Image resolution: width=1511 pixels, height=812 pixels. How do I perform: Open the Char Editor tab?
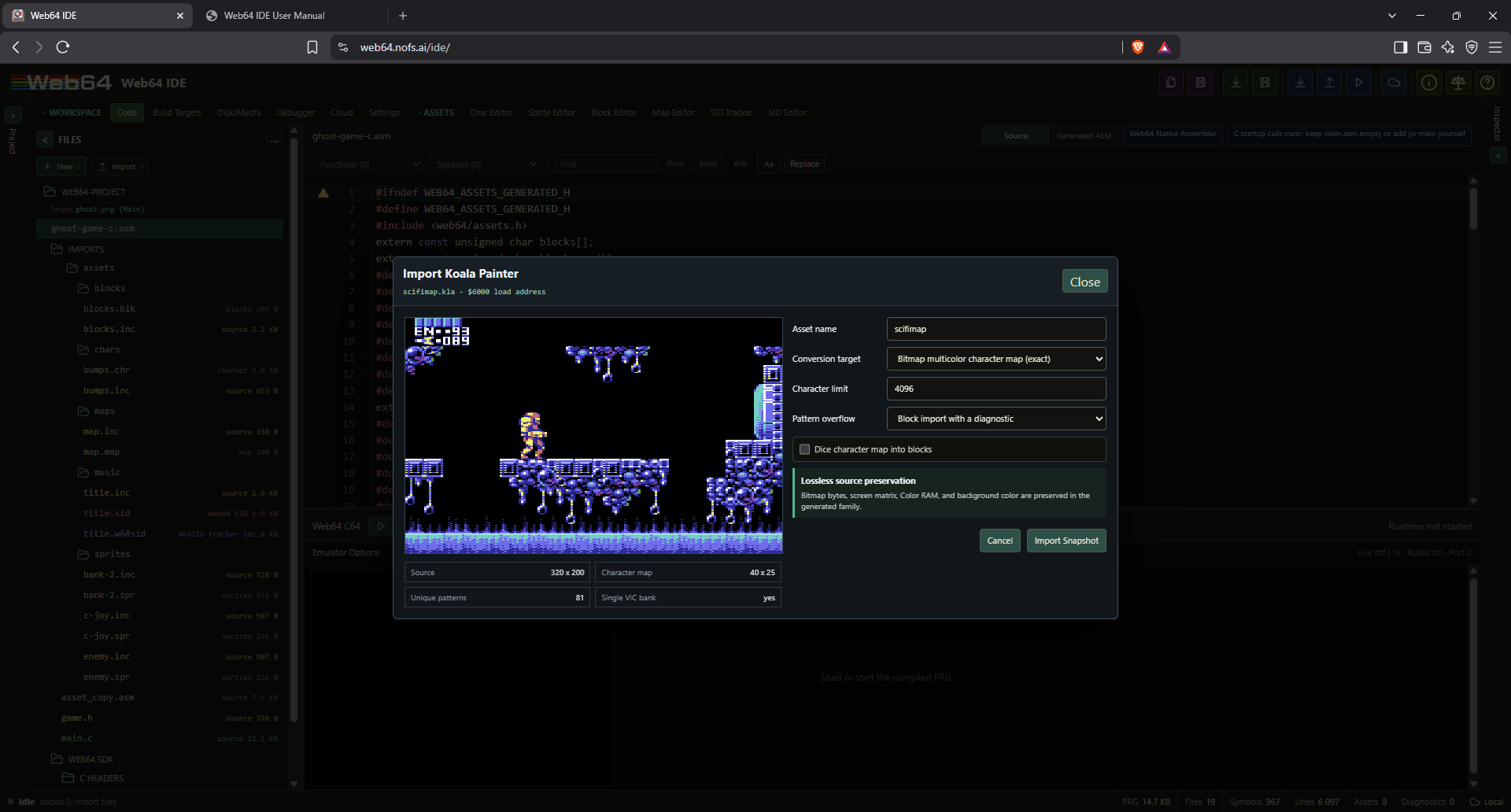pyautogui.click(x=491, y=113)
